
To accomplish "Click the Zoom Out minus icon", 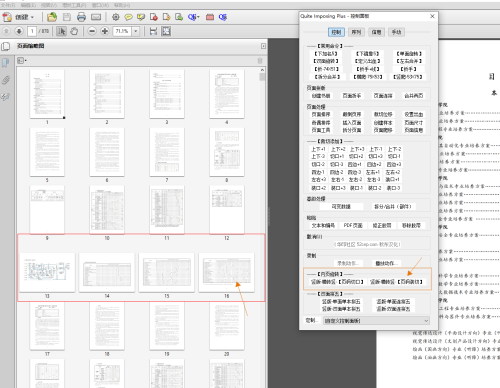I will [92, 31].
